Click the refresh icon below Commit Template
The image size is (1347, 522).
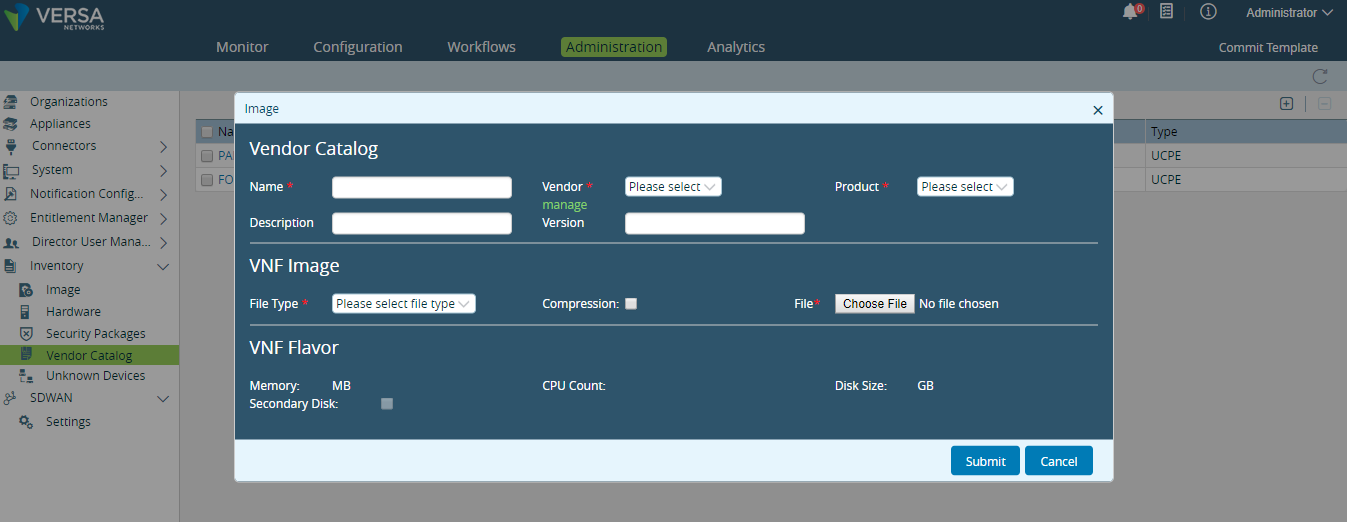tap(1319, 76)
